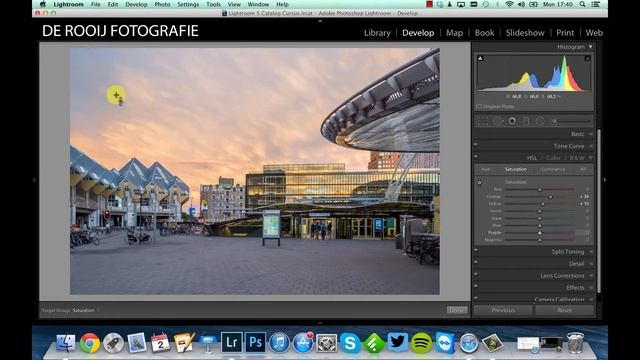Switch to the Print module
This screenshot has height=360, width=640.
[565, 33]
